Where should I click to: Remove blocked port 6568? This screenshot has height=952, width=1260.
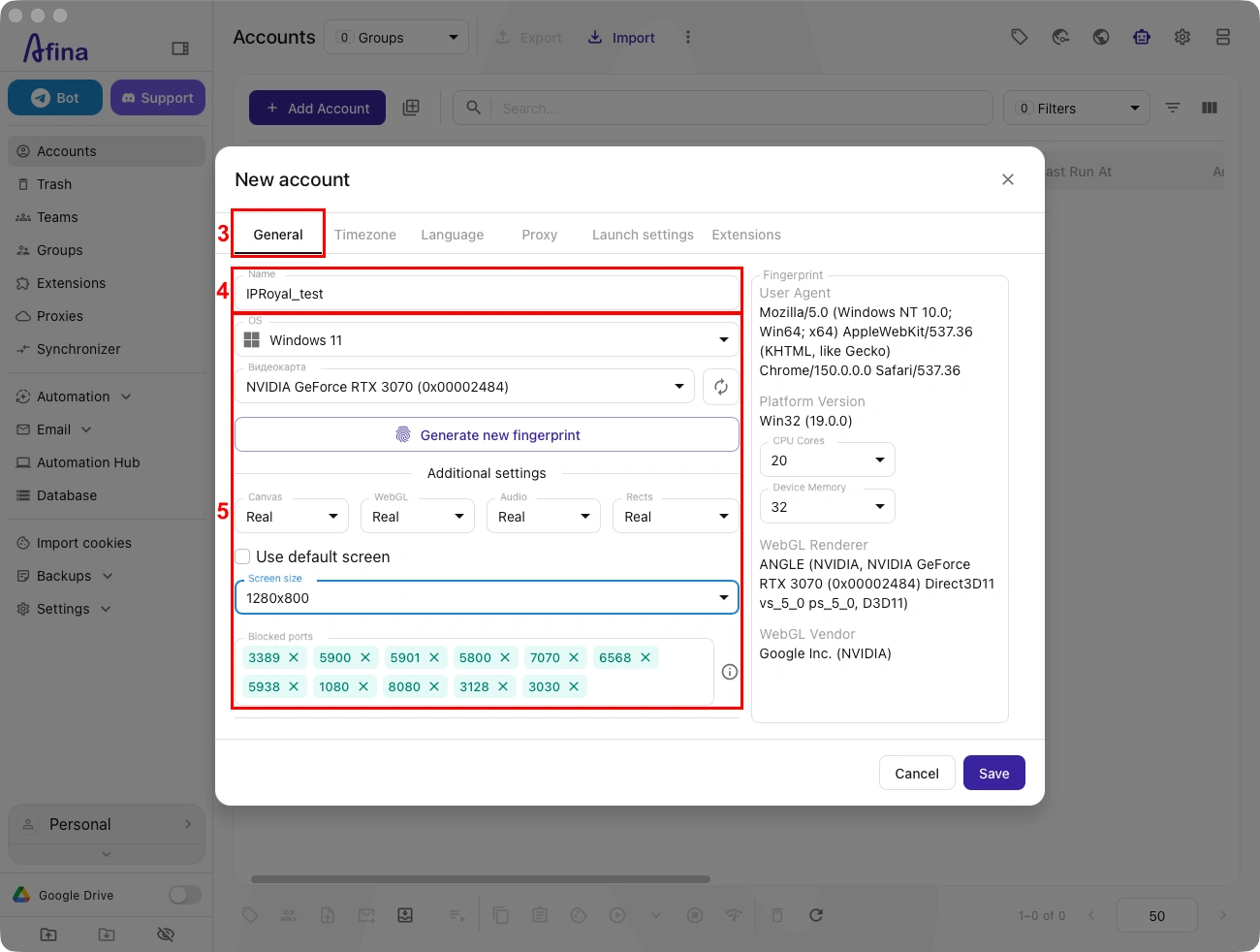coord(646,657)
